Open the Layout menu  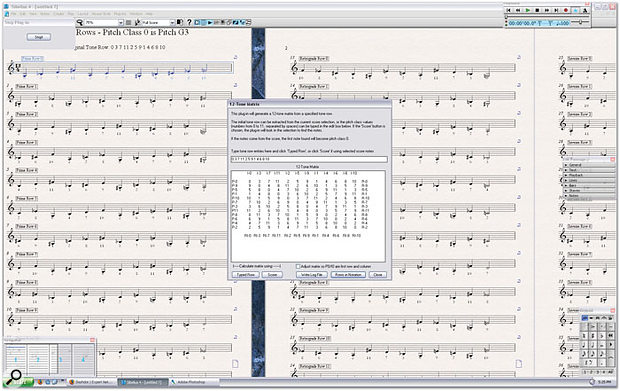[x=83, y=14]
